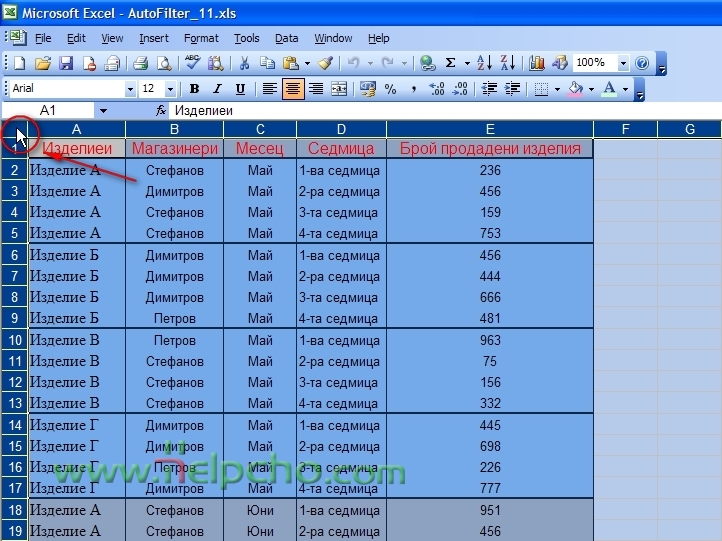Click the Name Box showing A1
This screenshot has width=722, height=541.
[48, 111]
